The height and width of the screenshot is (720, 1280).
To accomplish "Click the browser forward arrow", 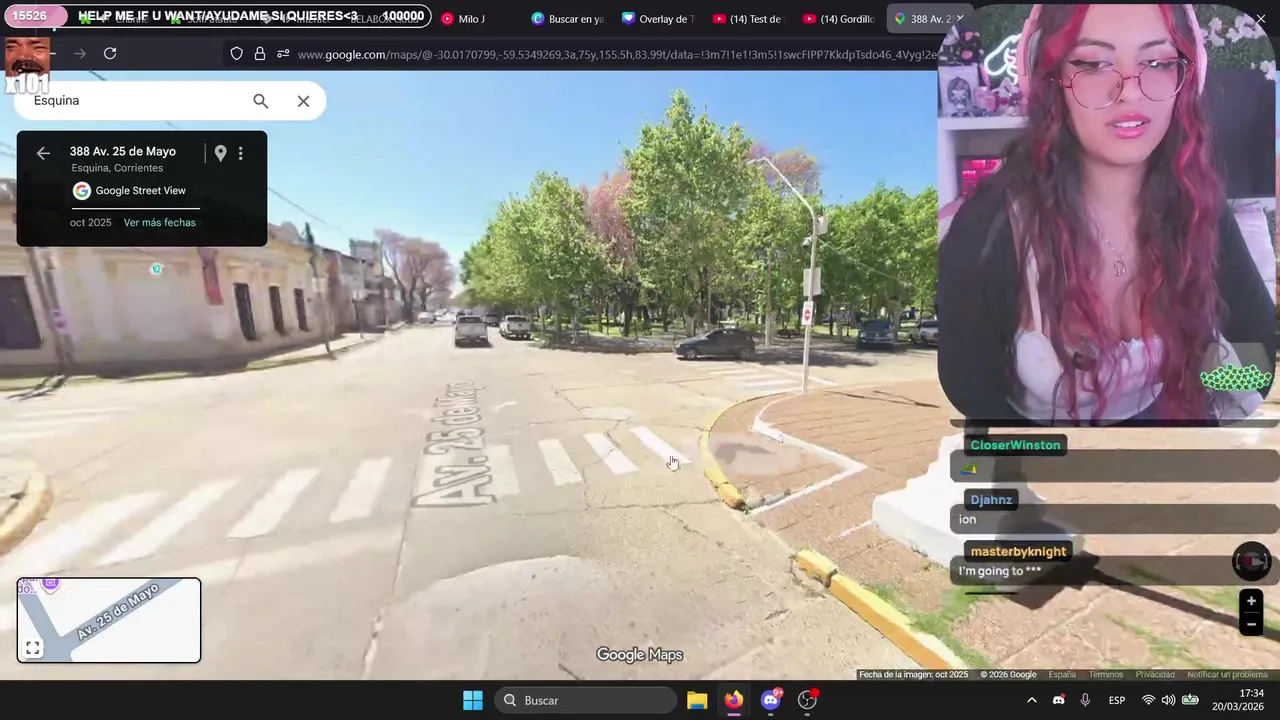I will pos(80,54).
